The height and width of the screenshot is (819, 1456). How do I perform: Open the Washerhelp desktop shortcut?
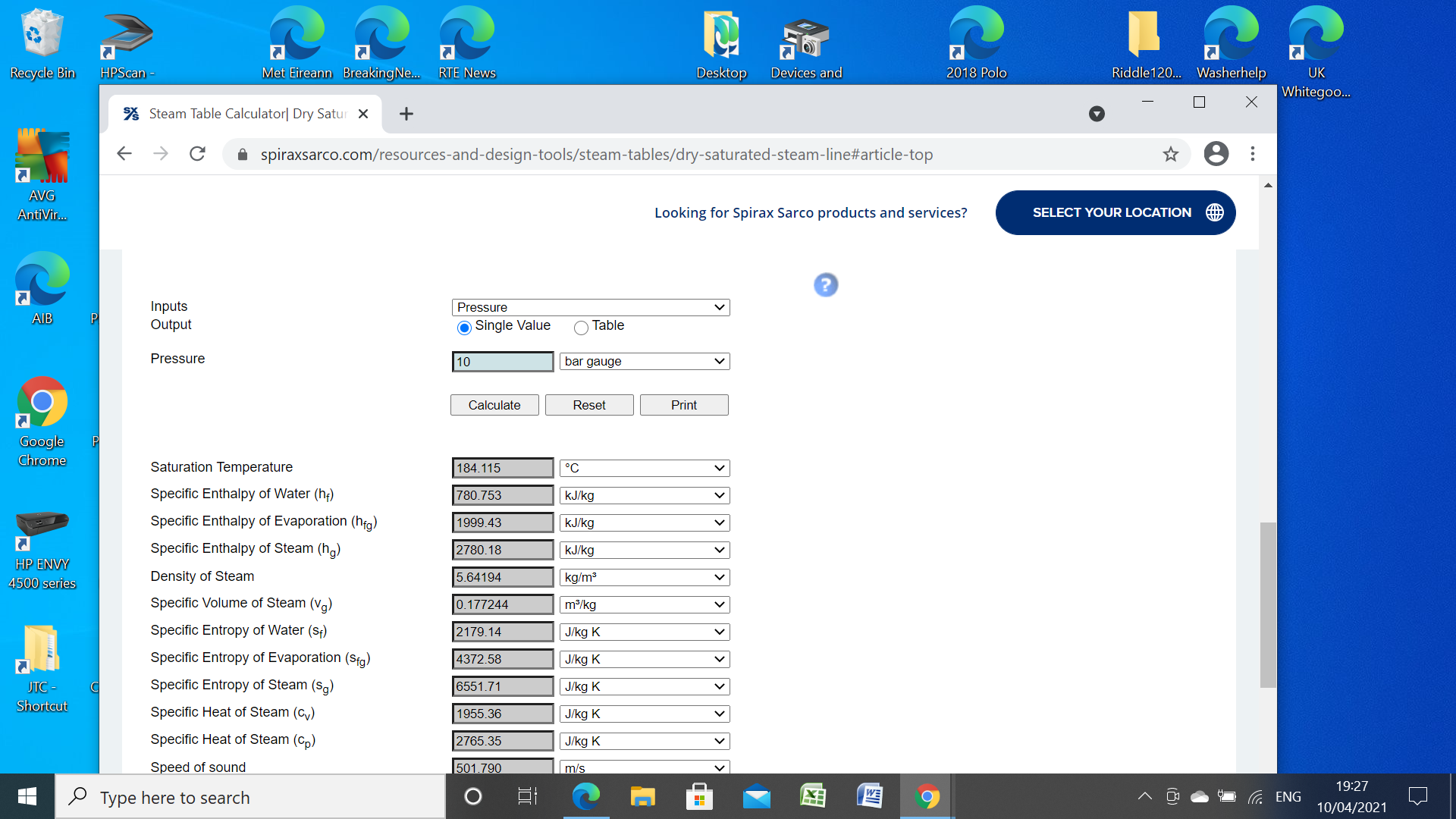pyautogui.click(x=1232, y=44)
